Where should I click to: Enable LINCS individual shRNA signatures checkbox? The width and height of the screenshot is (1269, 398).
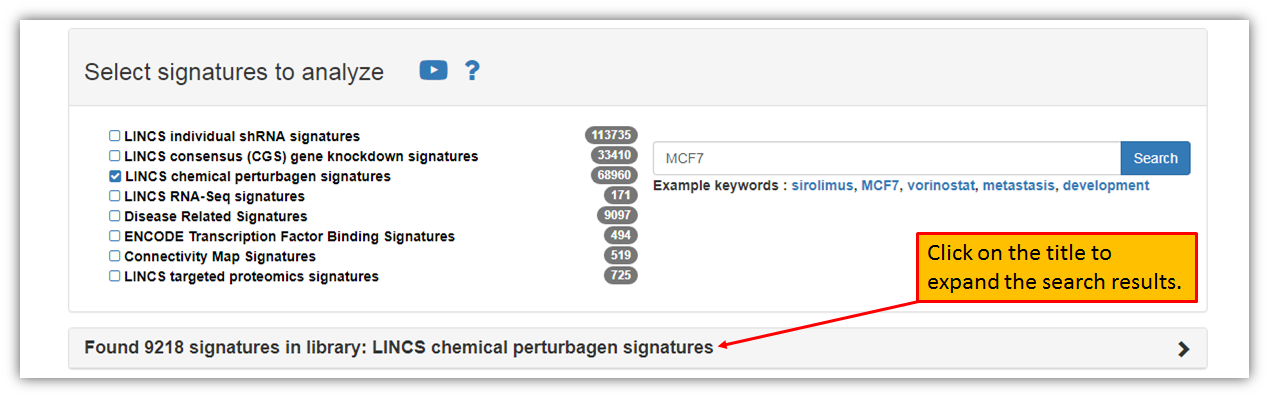[114, 136]
